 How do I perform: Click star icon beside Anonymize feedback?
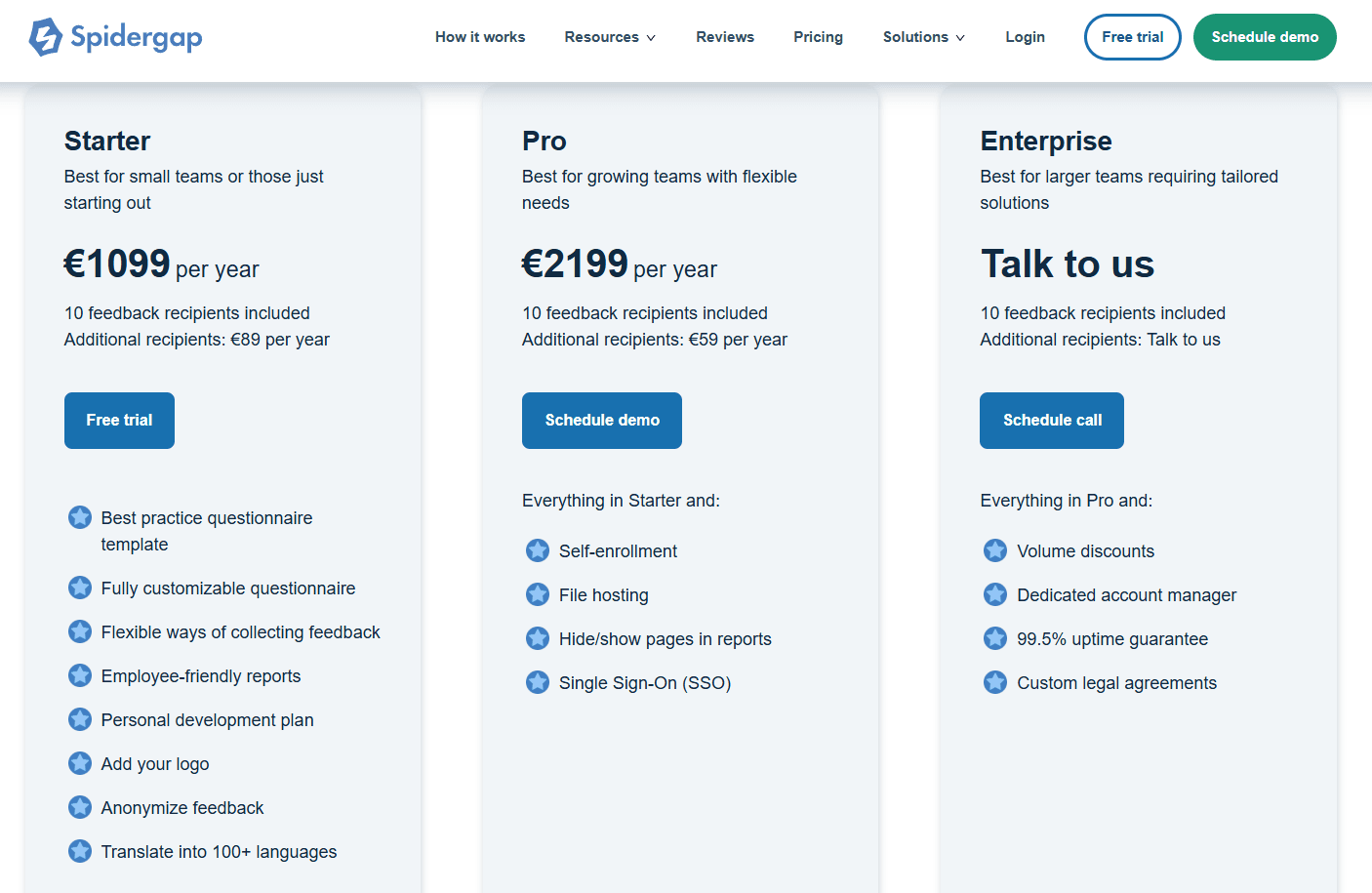coord(80,807)
